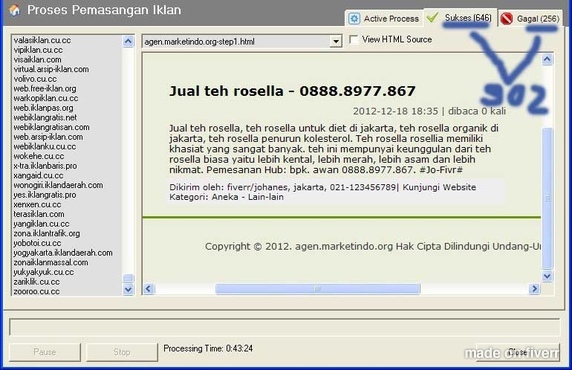
Task: Click the vertical scrollbar thumb in the preview
Action: [x=547, y=199]
